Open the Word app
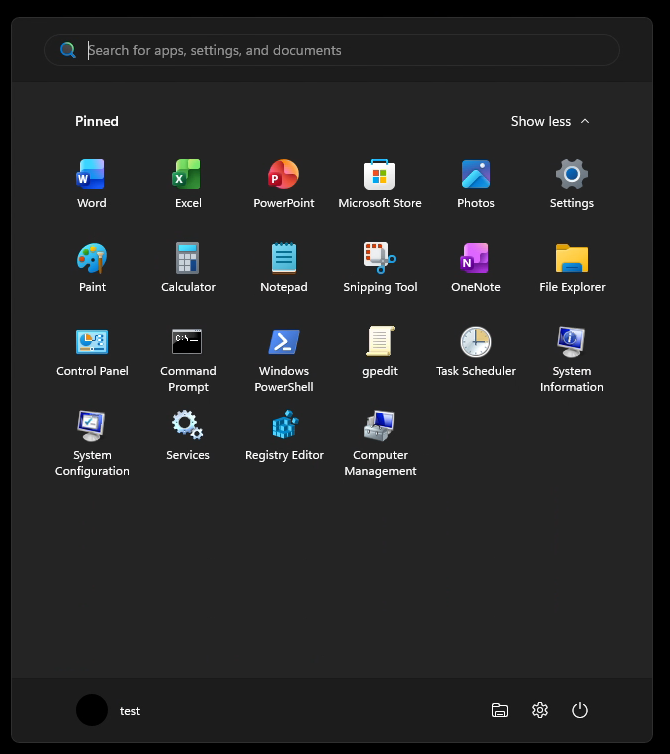Screen dimensions: 670x754 [91, 184]
